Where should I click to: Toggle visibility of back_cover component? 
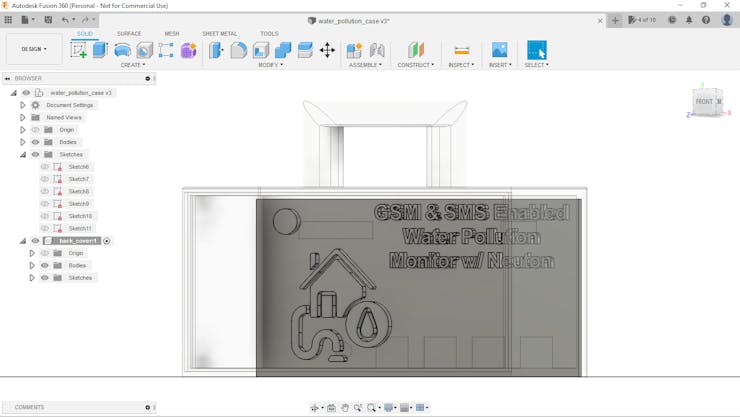[35, 241]
